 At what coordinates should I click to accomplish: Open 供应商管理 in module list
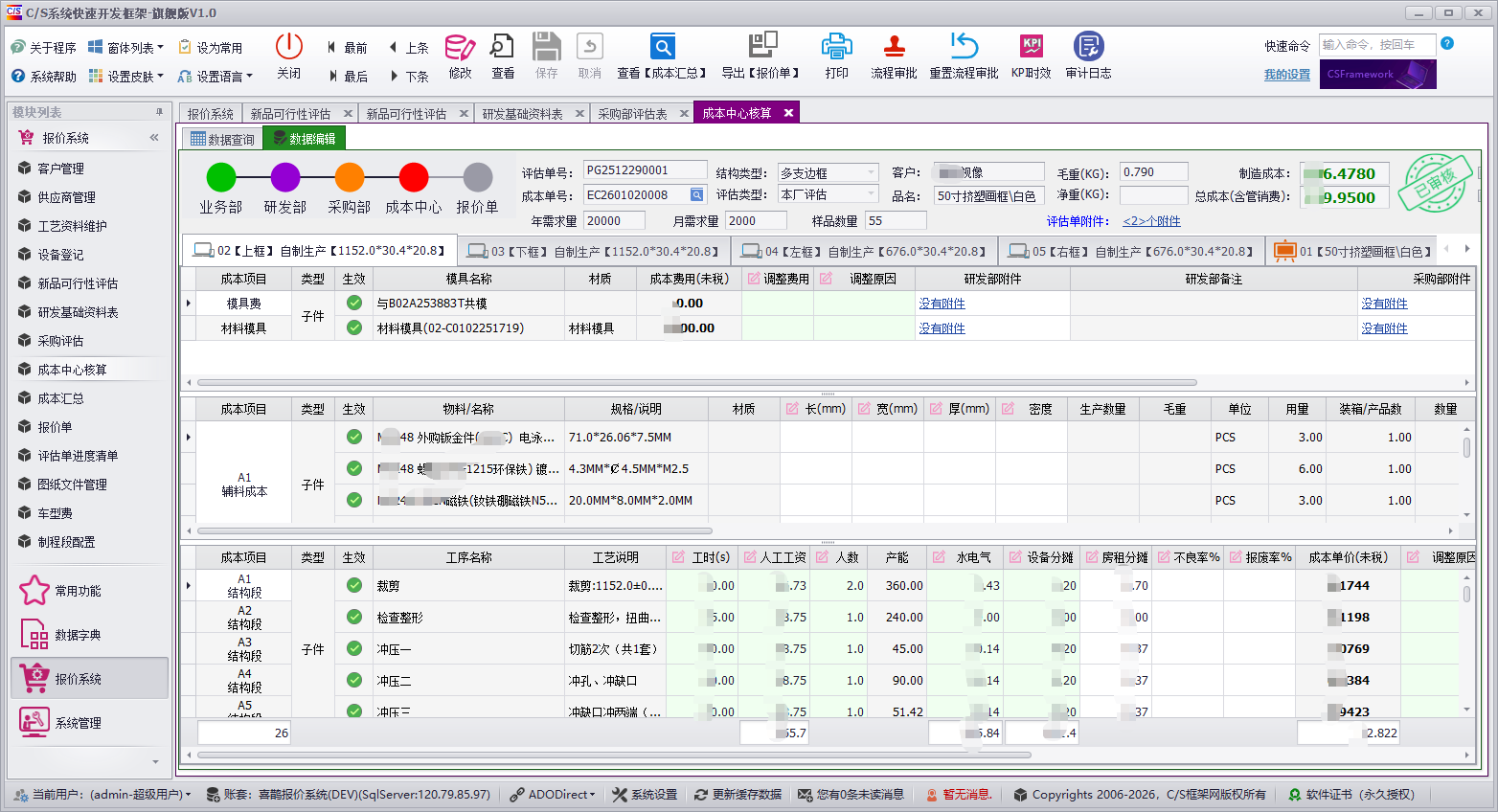(x=66, y=197)
